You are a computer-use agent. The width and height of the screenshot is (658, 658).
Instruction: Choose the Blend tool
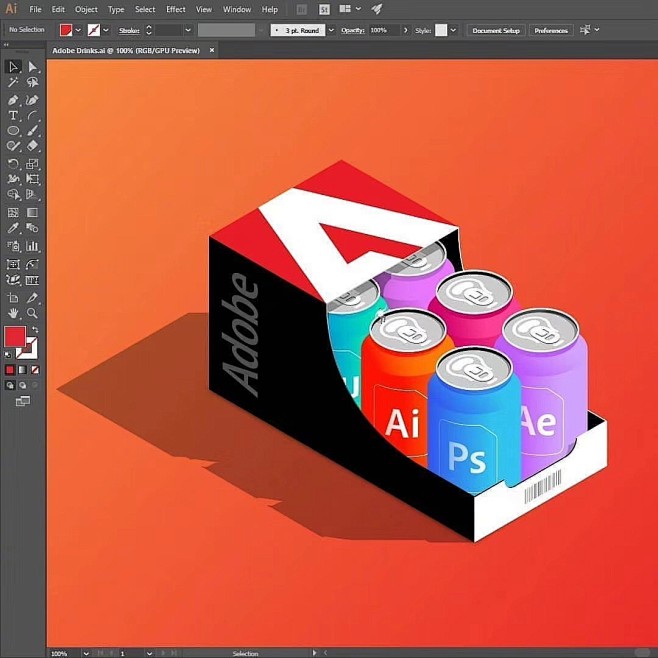(x=32, y=228)
